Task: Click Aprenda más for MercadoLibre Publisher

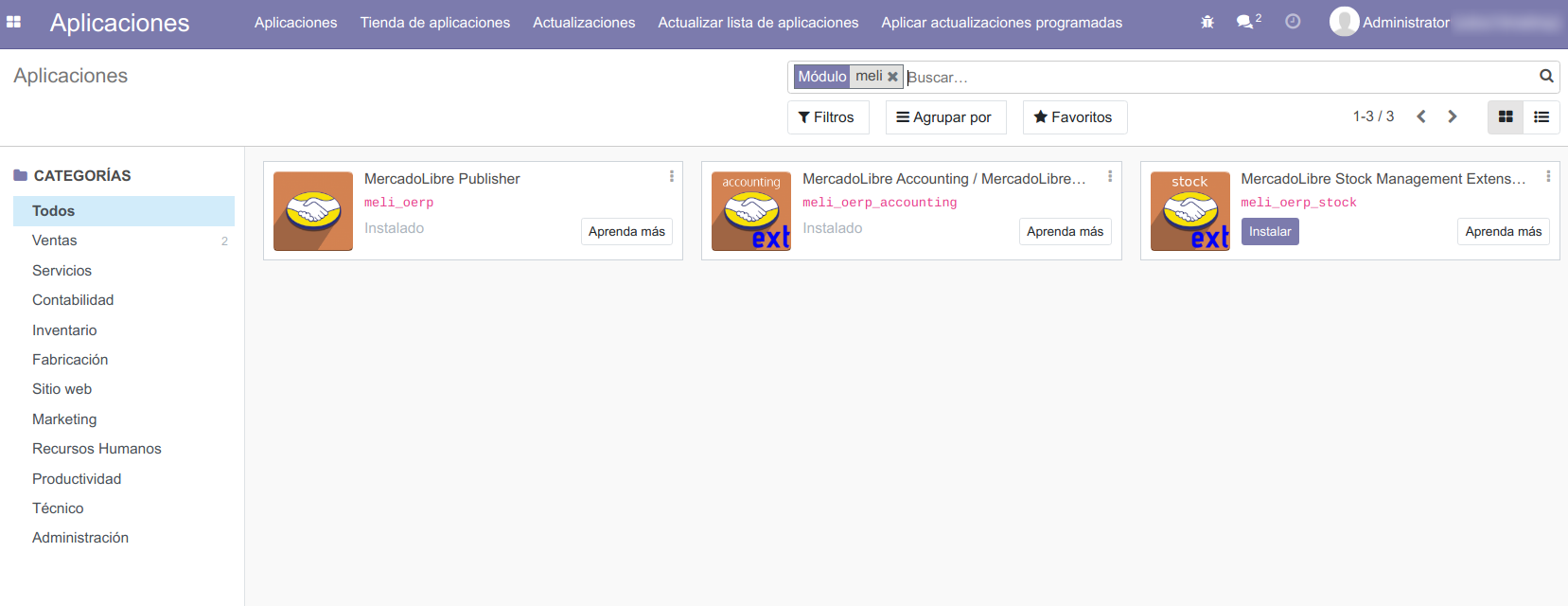Action: click(626, 231)
